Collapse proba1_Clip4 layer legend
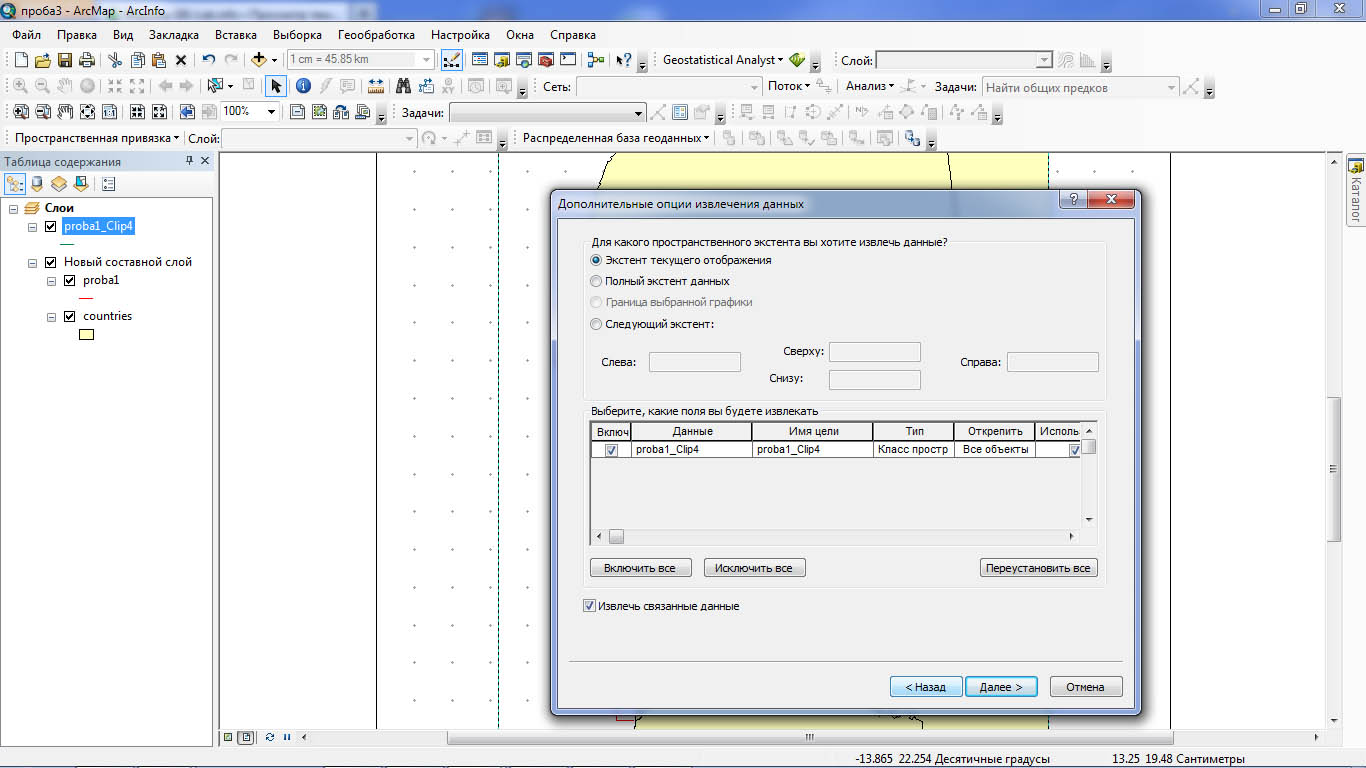The width and height of the screenshot is (1366, 768). click(x=33, y=227)
